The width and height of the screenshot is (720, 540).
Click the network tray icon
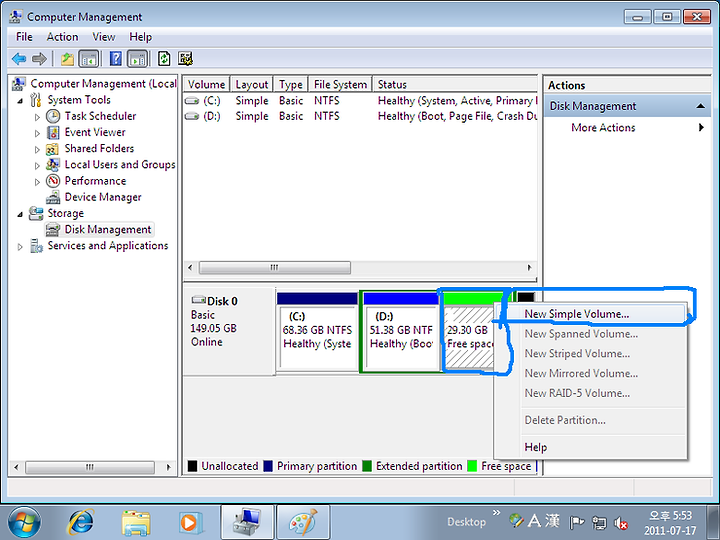pos(599,523)
